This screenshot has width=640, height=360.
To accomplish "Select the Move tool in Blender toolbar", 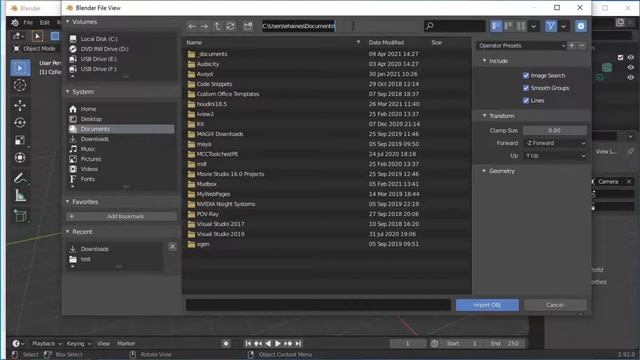I will (x=20, y=105).
